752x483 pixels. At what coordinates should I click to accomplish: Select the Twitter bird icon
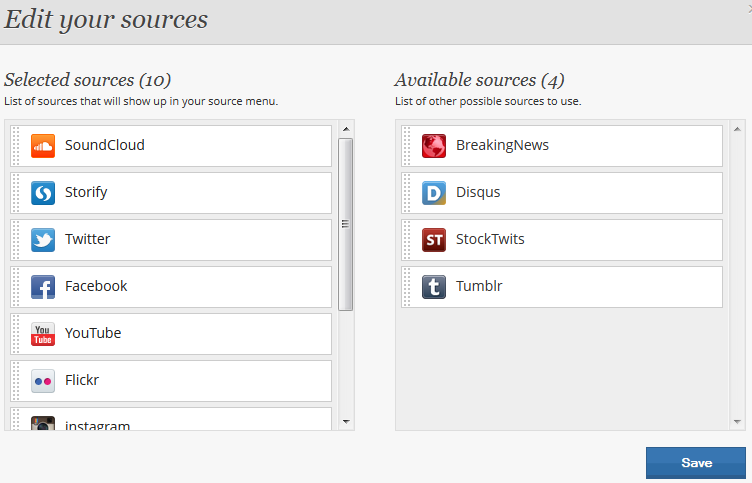click(x=43, y=240)
